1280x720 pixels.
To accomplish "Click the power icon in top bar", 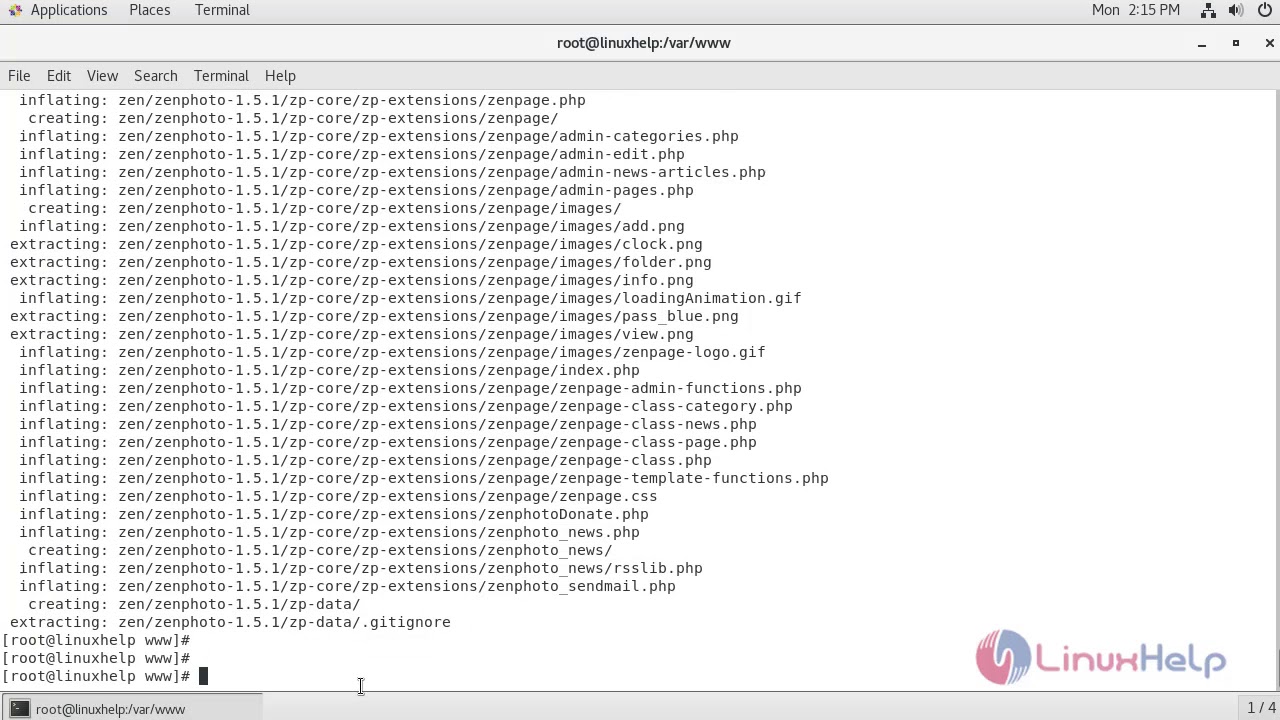I will click(x=1264, y=10).
